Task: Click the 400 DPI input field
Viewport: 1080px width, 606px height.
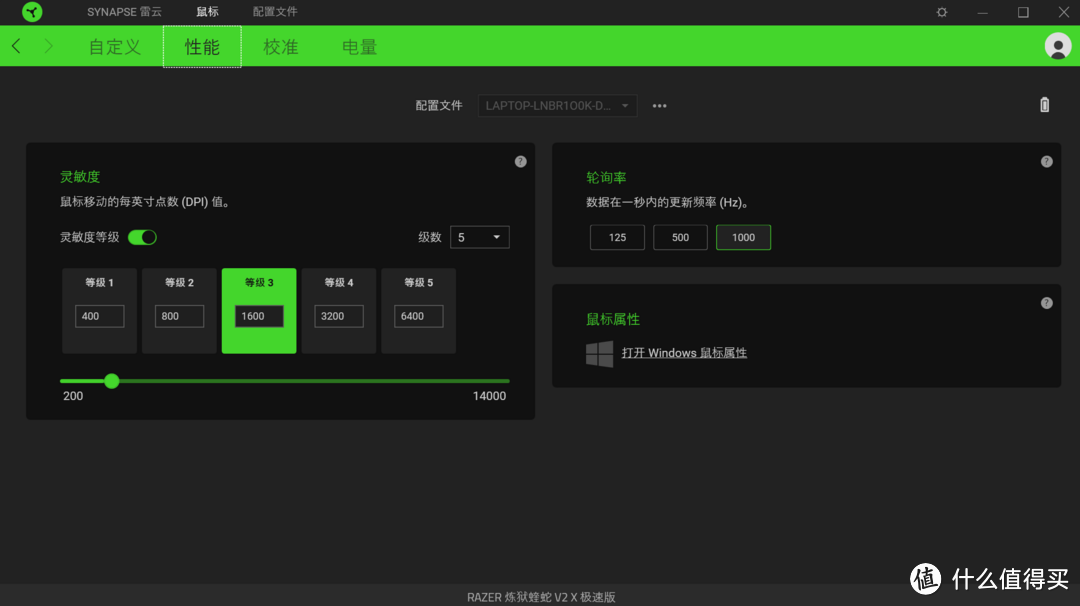Action: (x=99, y=316)
